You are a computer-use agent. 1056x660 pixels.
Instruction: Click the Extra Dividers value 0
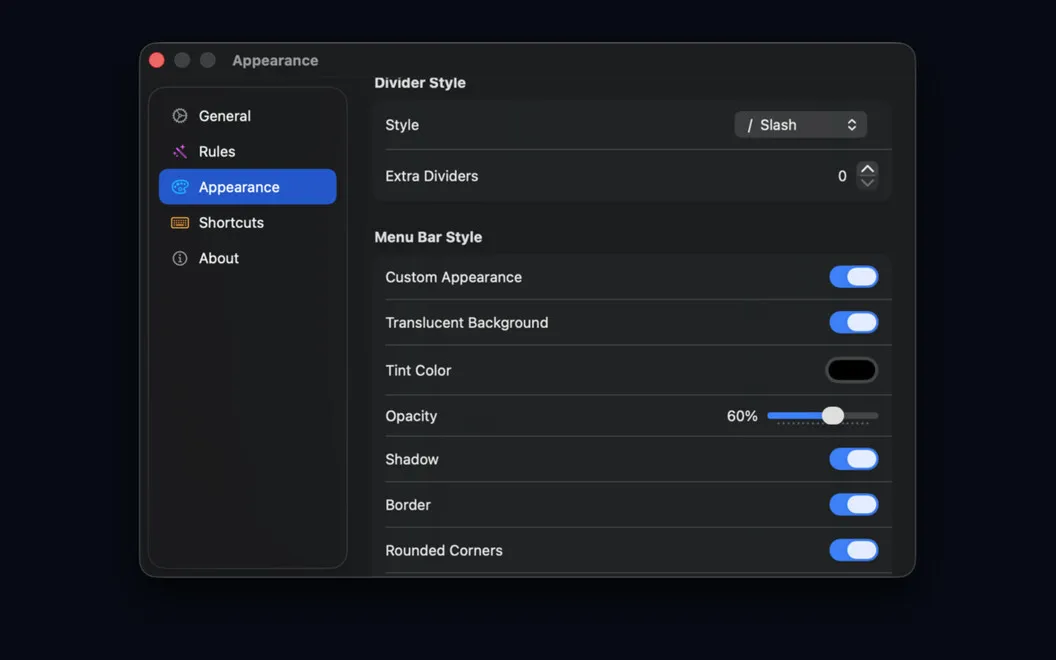(842, 176)
